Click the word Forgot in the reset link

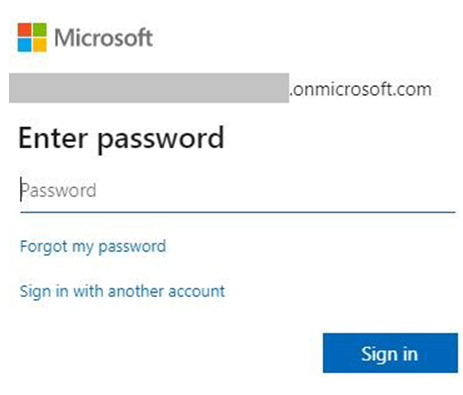(44, 247)
